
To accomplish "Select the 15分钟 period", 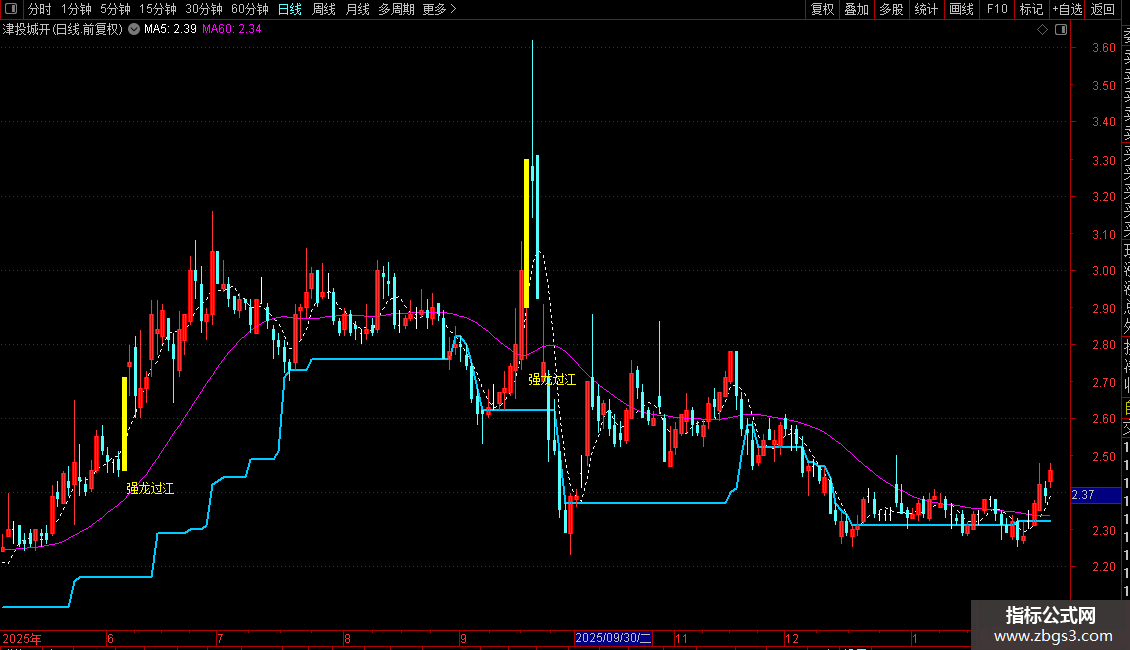I will coord(158,9).
